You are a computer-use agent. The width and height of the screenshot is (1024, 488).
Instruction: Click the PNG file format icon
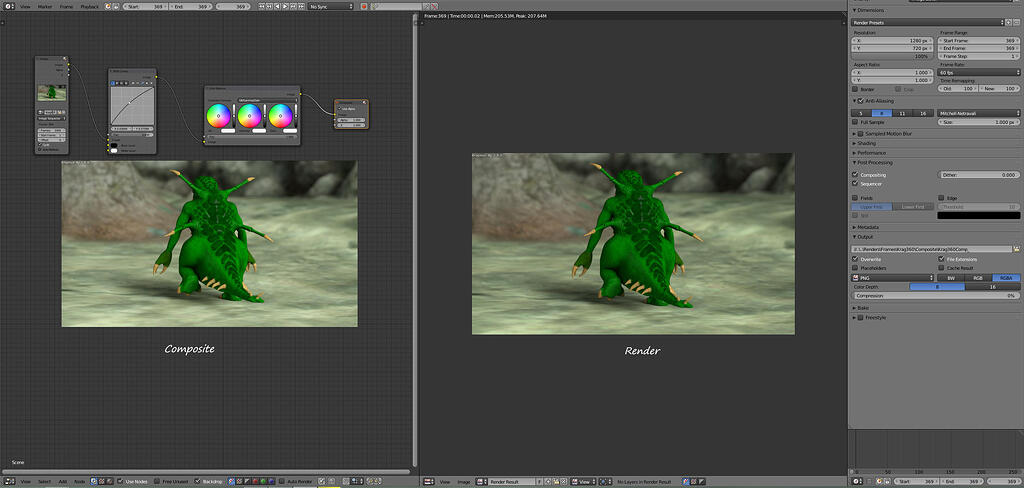(857, 278)
